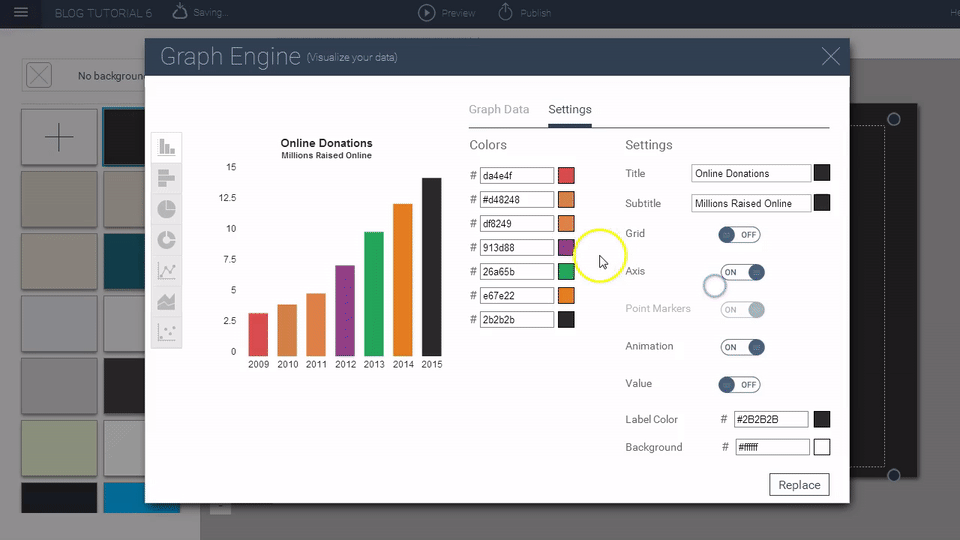Select the line chart type
960x540 pixels.
[167, 271]
